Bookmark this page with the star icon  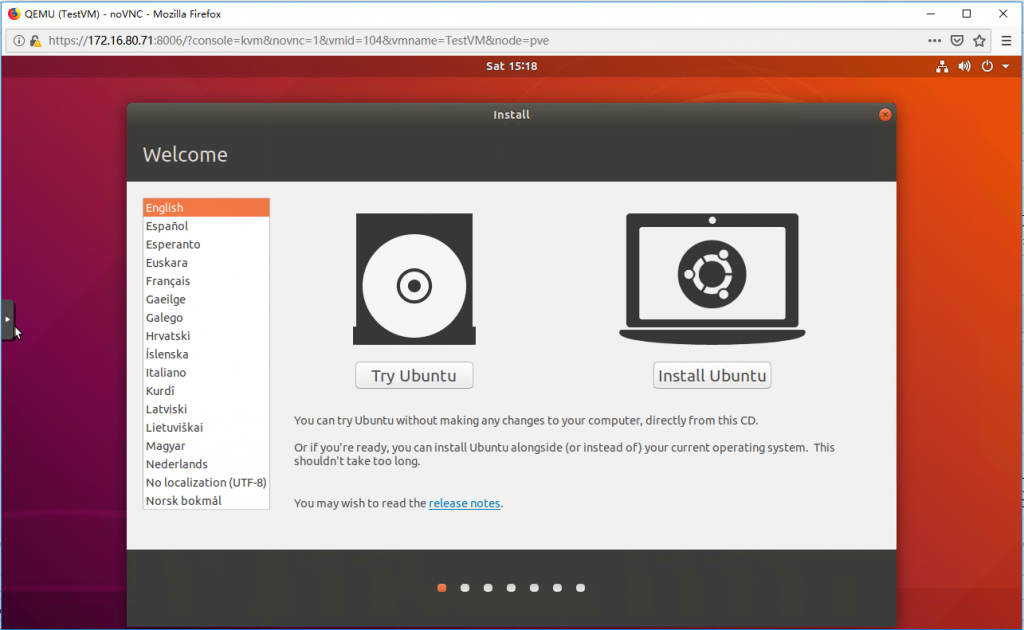click(979, 40)
